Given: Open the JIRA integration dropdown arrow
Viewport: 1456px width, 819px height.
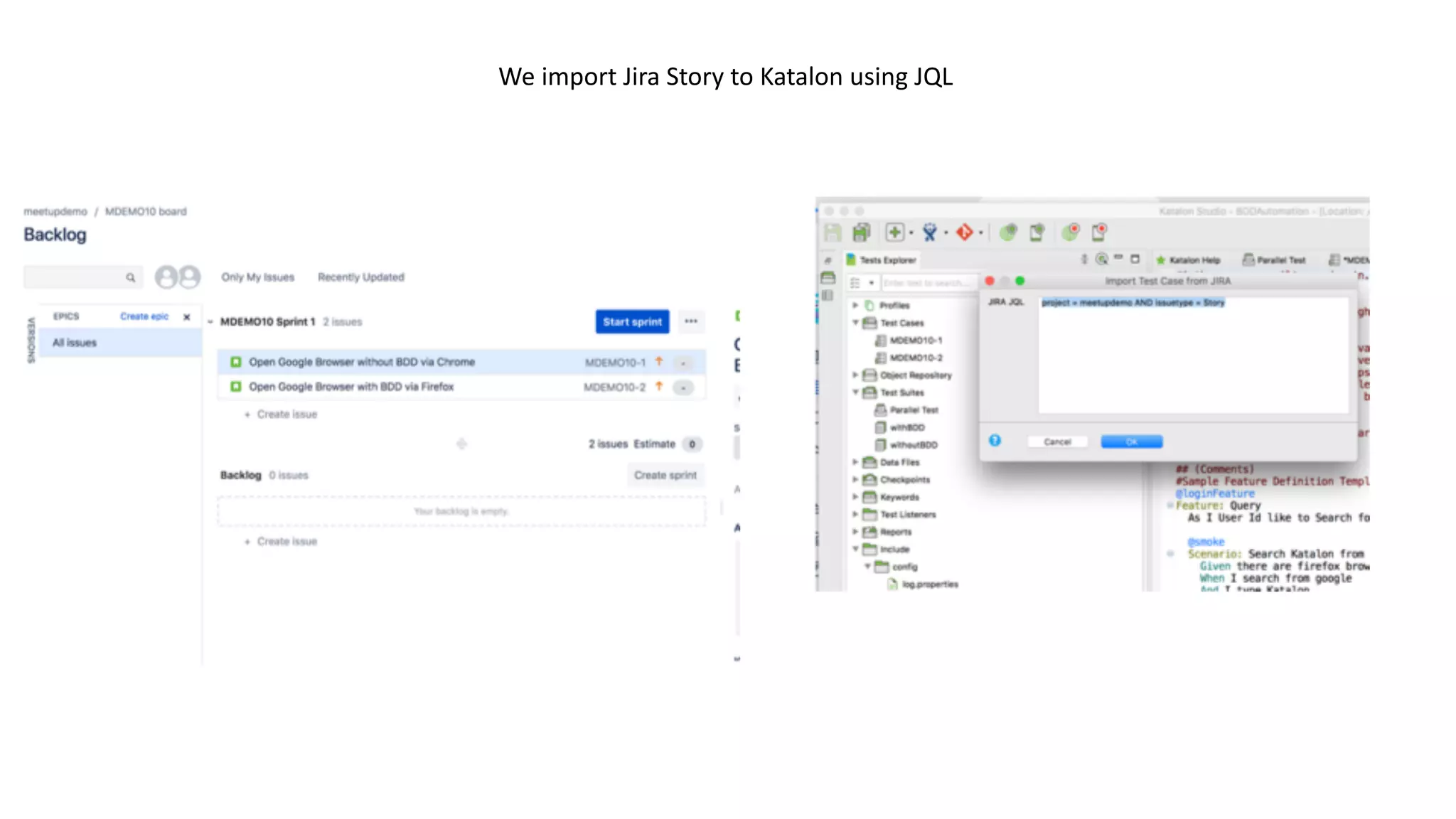Looking at the screenshot, I should point(946,233).
